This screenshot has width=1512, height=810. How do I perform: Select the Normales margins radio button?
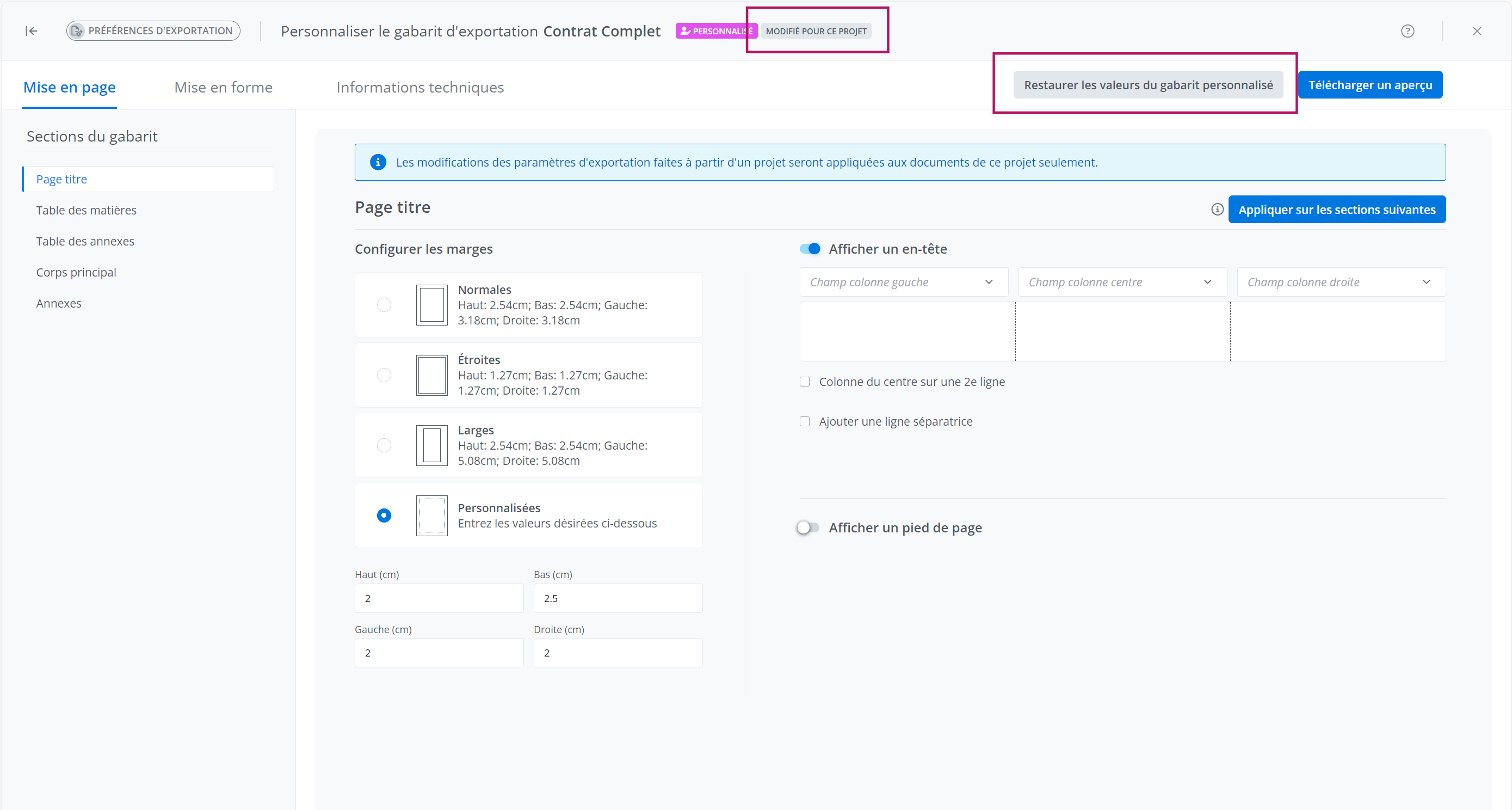(384, 305)
